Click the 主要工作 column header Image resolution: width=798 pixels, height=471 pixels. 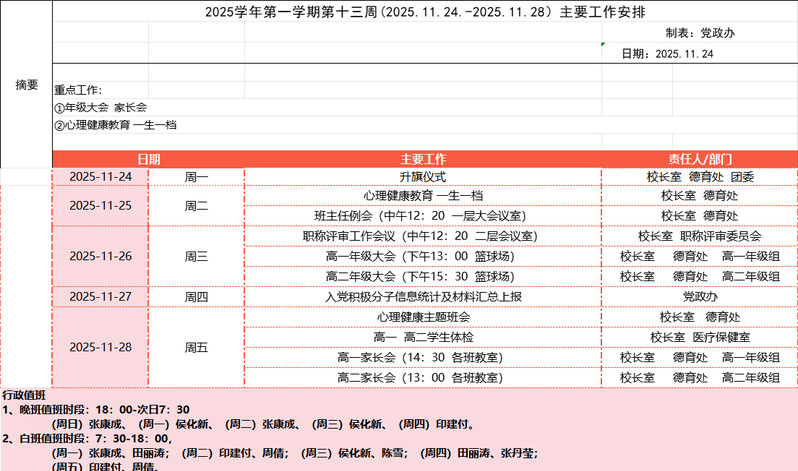[422, 159]
